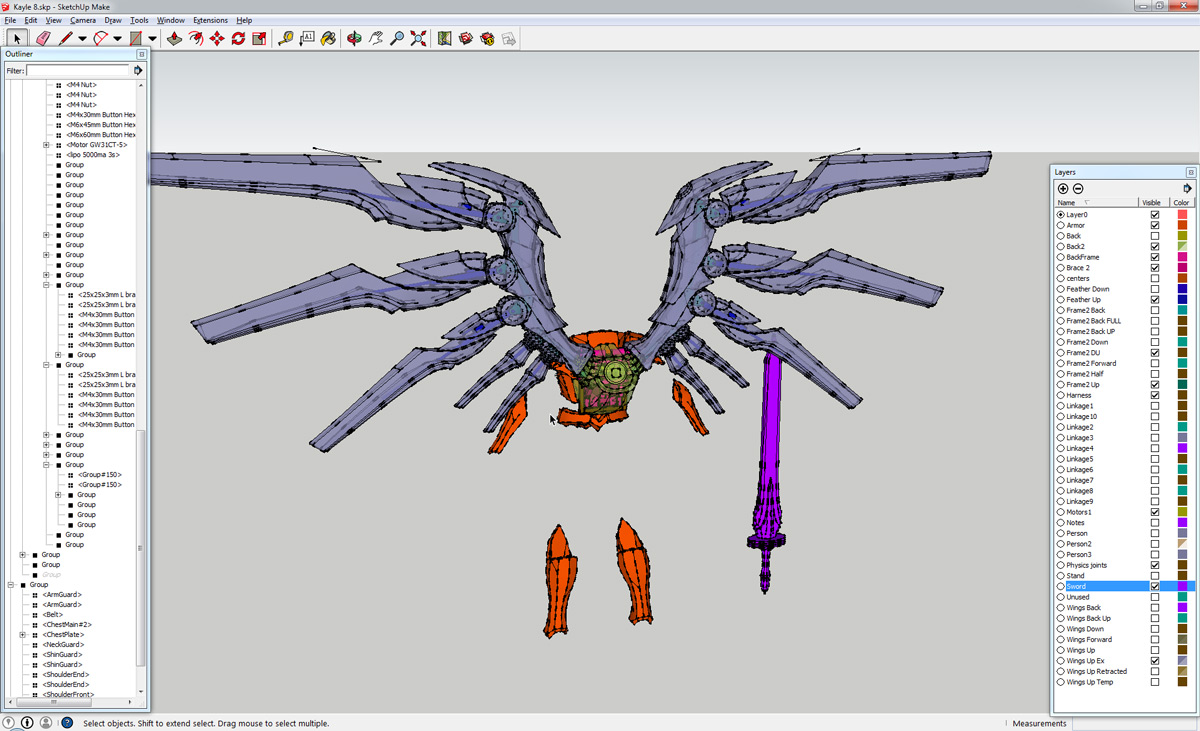
Task: Show the Back layer
Action: click(1155, 236)
